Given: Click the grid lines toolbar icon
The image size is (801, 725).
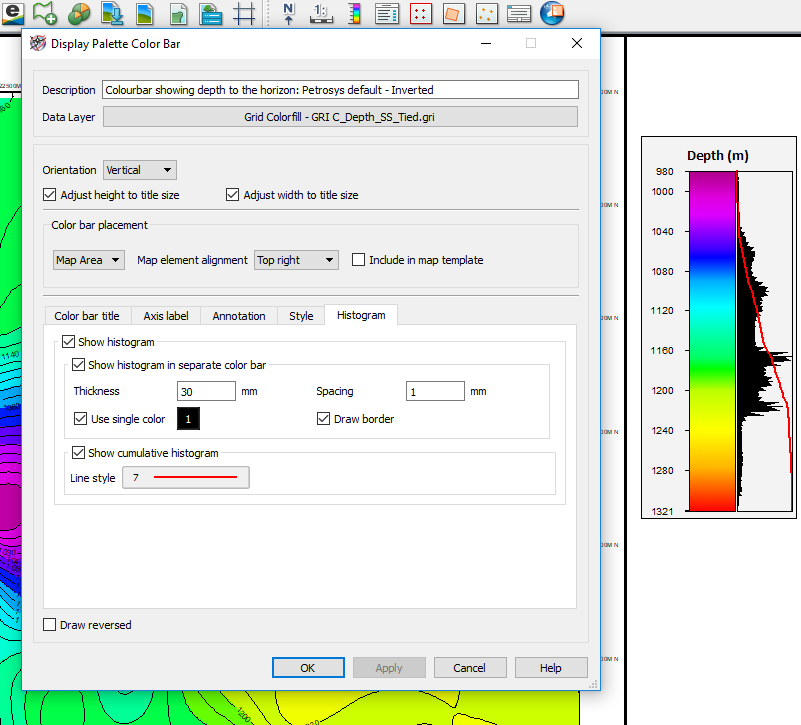Looking at the screenshot, I should [243, 14].
